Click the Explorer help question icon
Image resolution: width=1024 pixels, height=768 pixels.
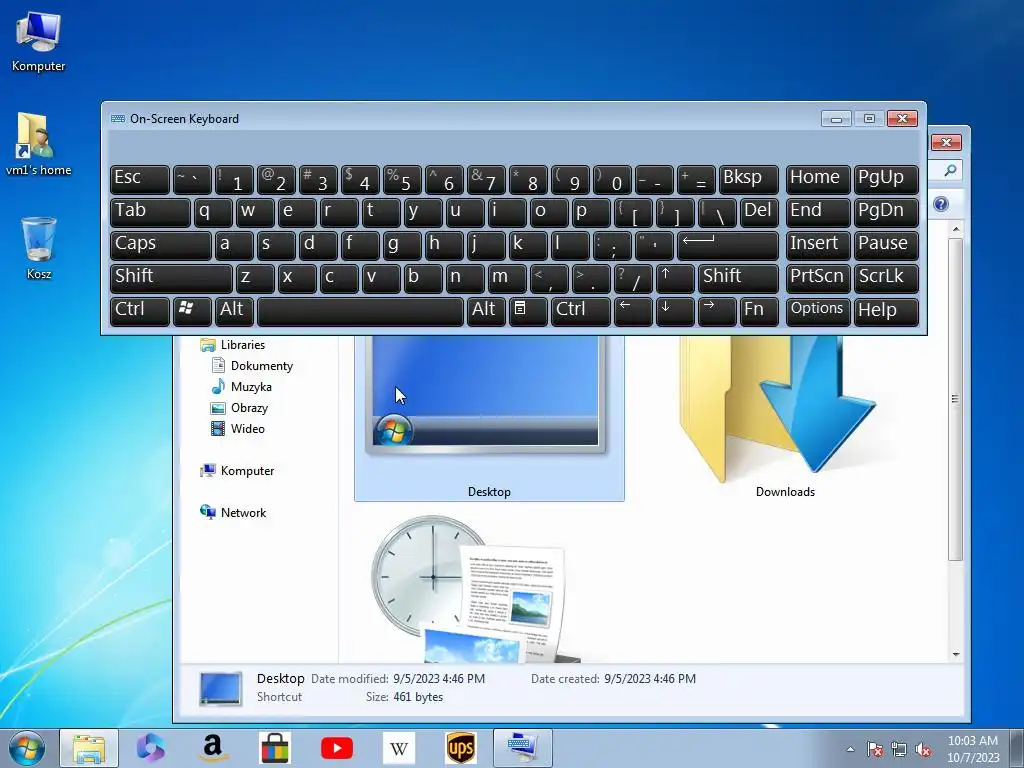point(941,204)
